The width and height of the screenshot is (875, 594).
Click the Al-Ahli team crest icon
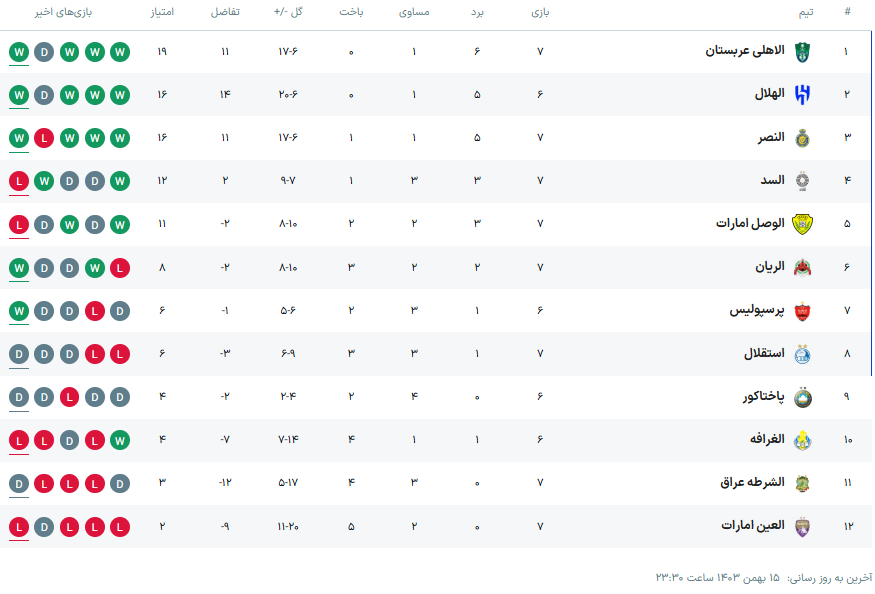[x=802, y=52]
